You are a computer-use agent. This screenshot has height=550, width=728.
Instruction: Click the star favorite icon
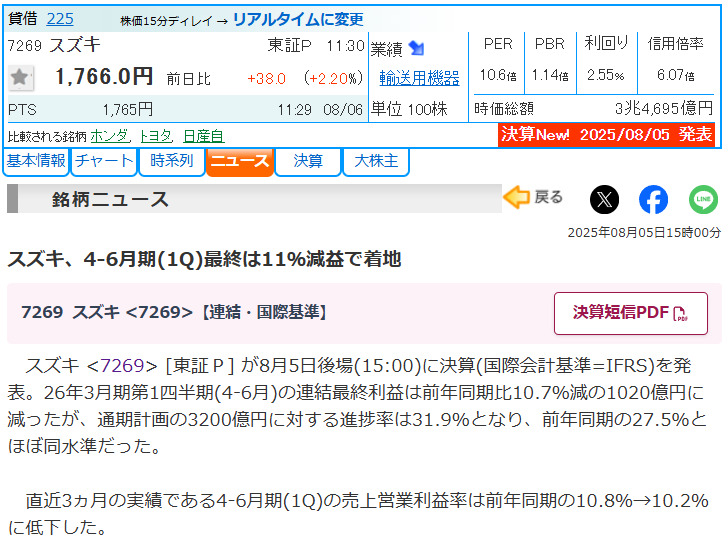21,78
